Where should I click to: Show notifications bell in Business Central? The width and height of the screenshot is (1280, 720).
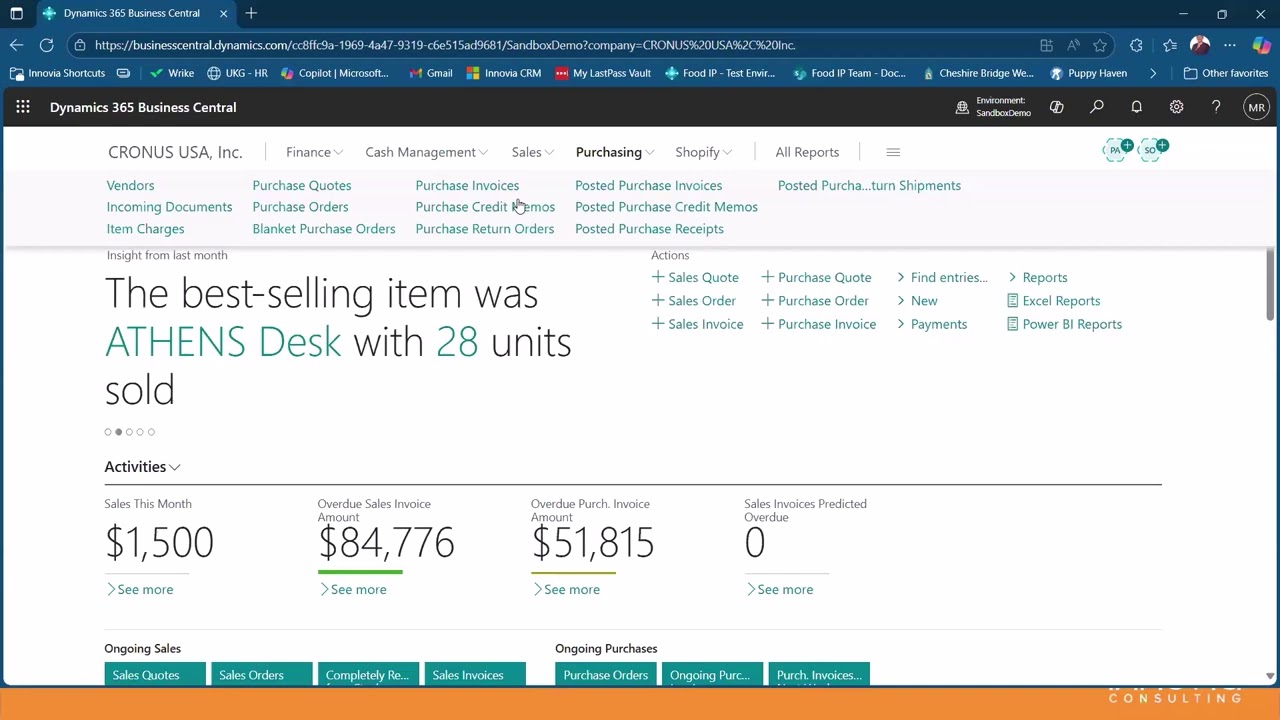(1137, 107)
